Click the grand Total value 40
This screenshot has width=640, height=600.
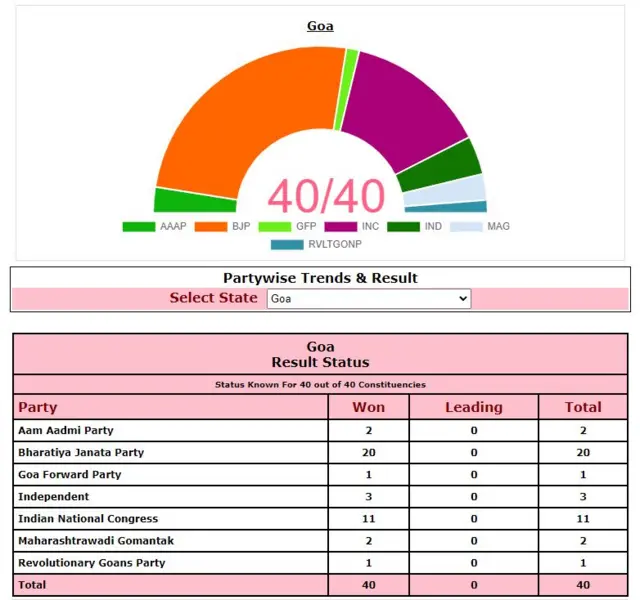(583, 584)
